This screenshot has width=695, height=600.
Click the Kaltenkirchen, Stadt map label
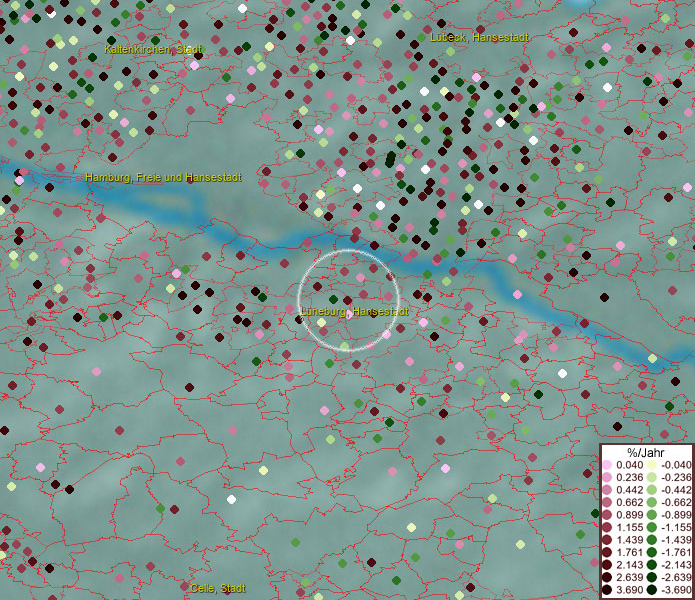click(x=153, y=49)
